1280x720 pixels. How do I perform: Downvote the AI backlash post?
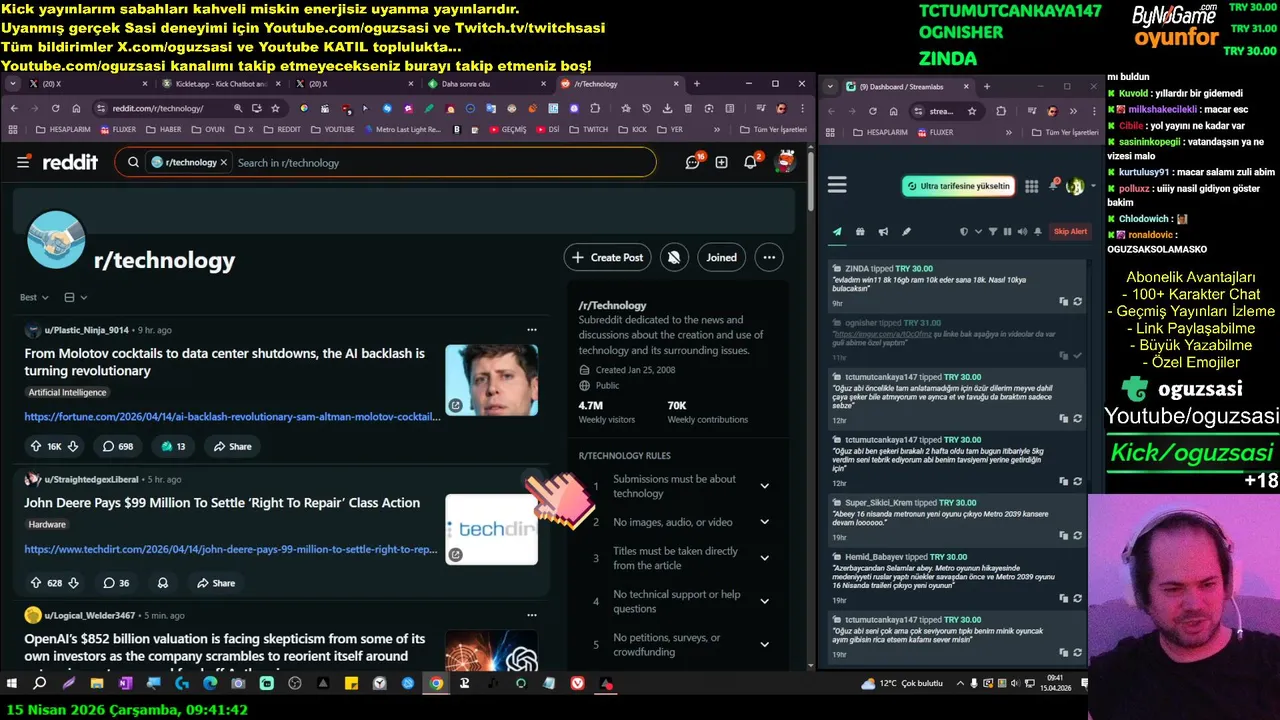tap(72, 446)
